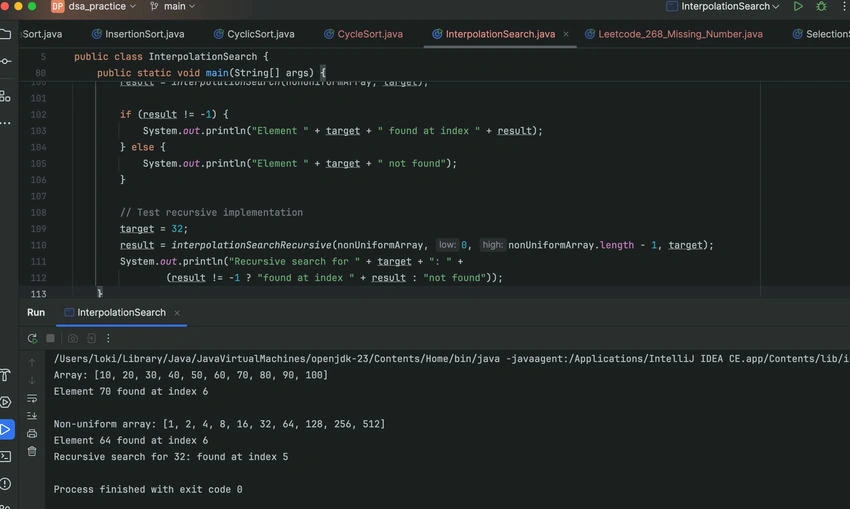Switch to the partially visible Sort.java tab
The width and height of the screenshot is (850, 509).
(42, 34)
